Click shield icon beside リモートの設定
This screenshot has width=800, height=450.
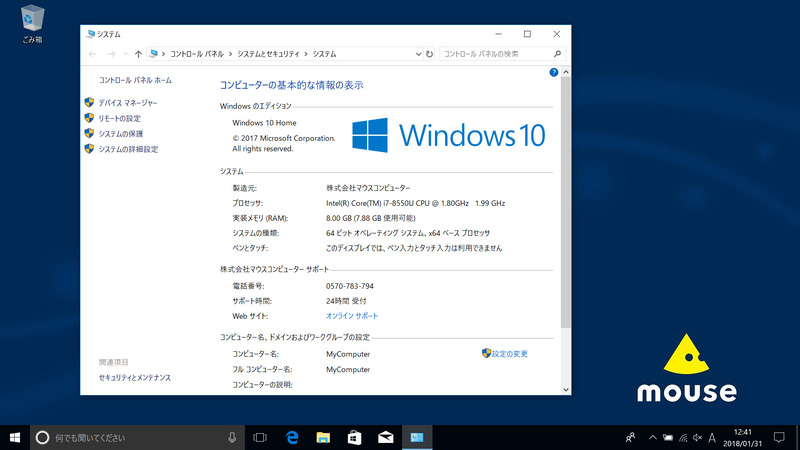click(89, 118)
